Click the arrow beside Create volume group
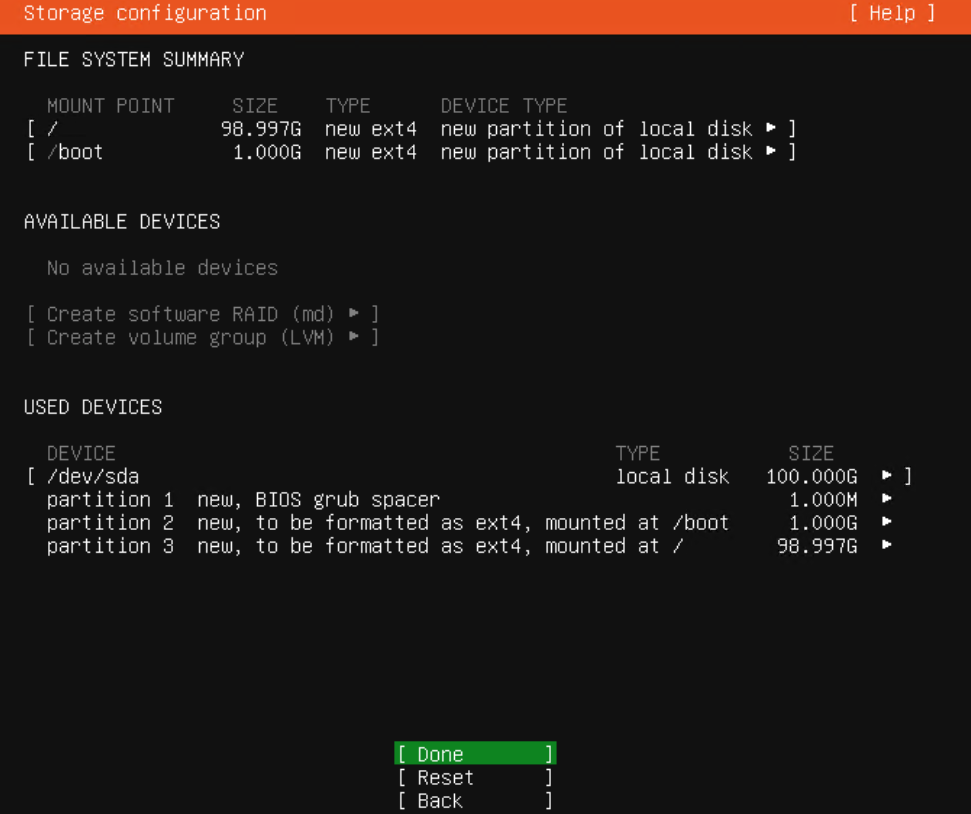This screenshot has height=814, width=971. [355, 337]
